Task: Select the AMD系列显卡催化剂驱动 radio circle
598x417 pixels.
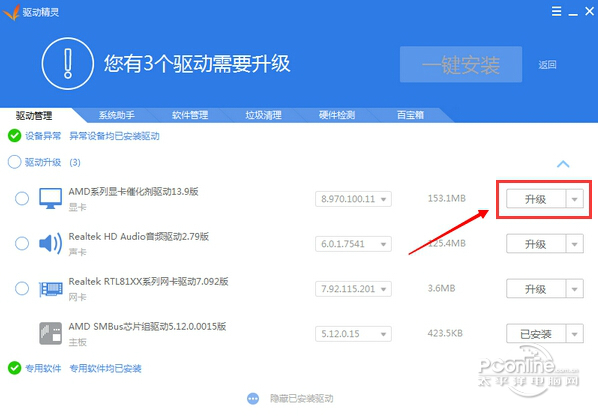Action: (x=22, y=198)
